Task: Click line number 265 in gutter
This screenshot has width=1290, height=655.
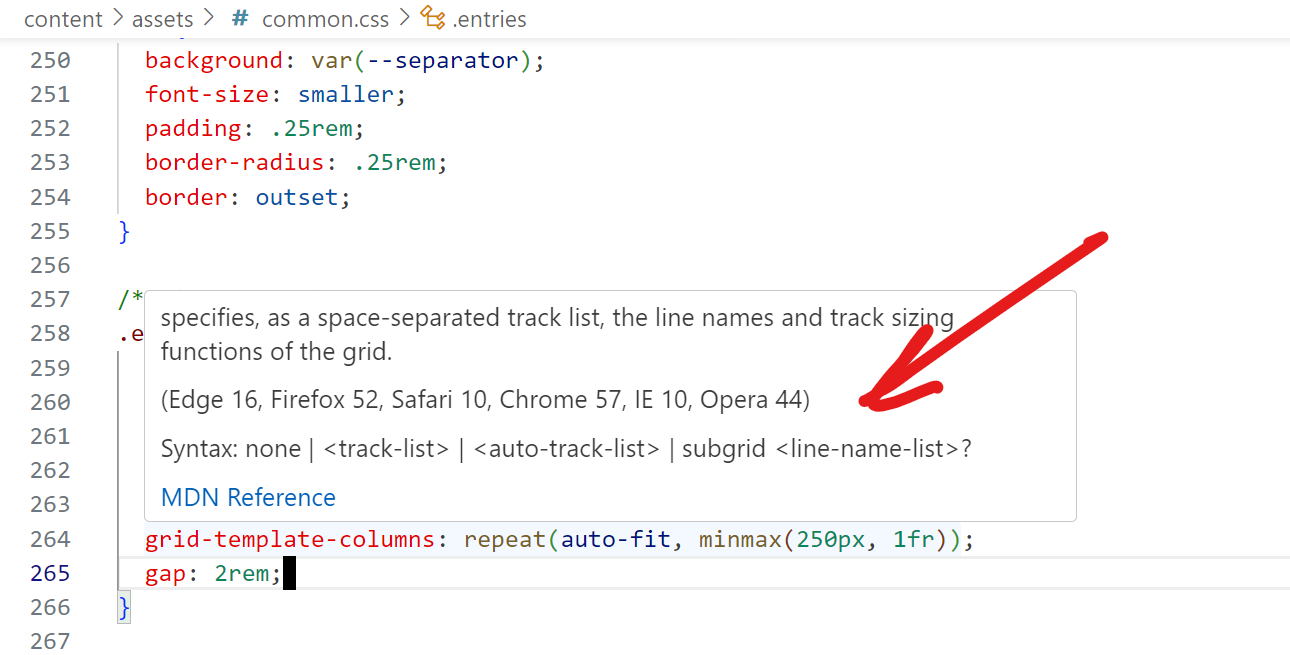Action: (x=50, y=573)
